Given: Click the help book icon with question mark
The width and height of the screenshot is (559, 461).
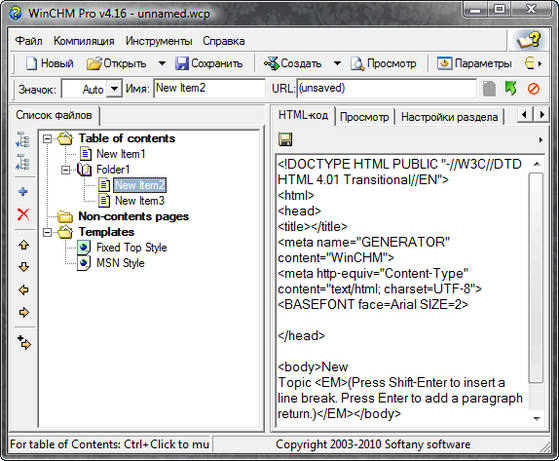Looking at the screenshot, I should click(529, 40).
